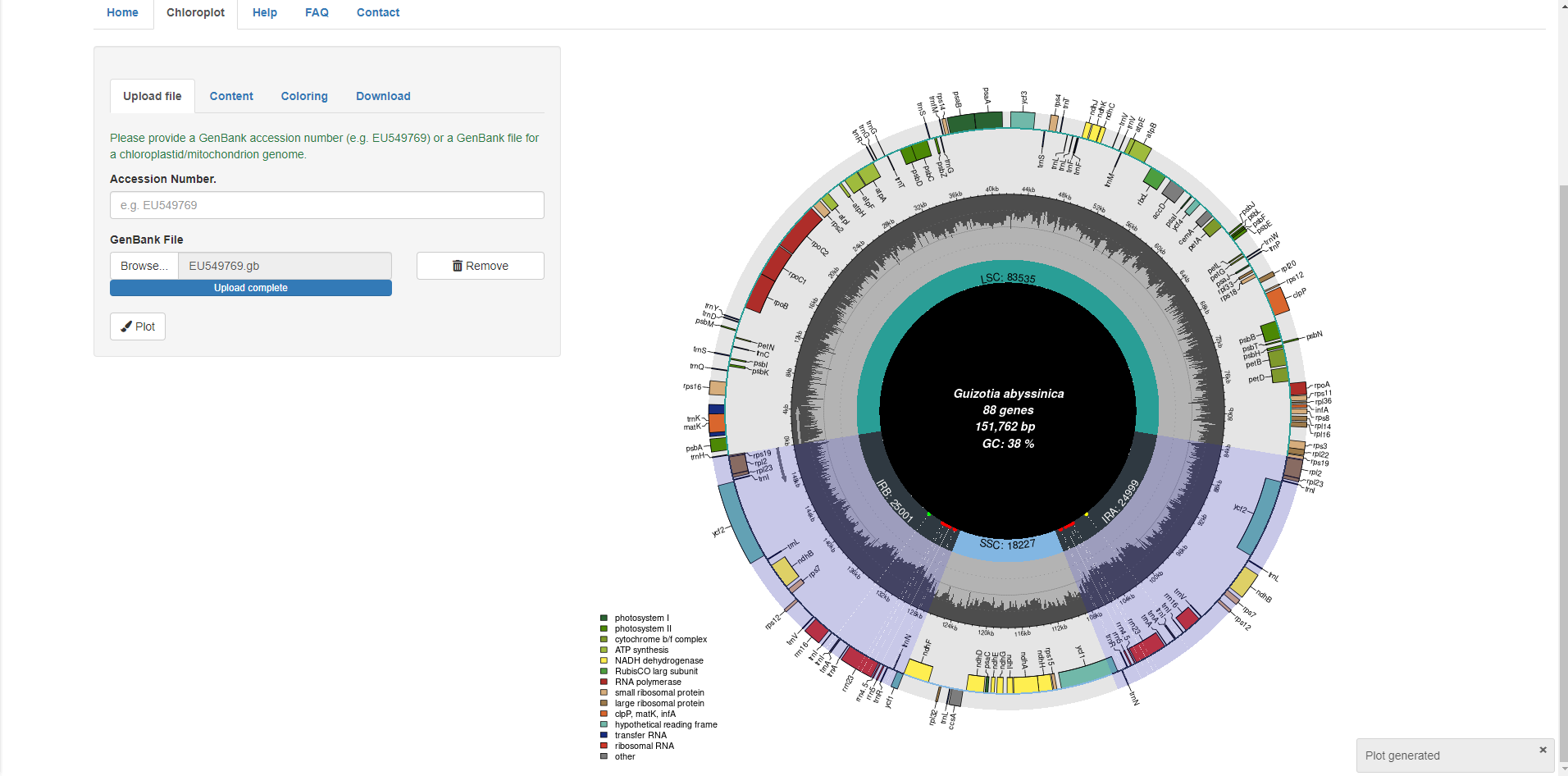The height and width of the screenshot is (776, 1568).
Task: Click the clpP, matK, infA legend swatch
Action: pos(604,714)
